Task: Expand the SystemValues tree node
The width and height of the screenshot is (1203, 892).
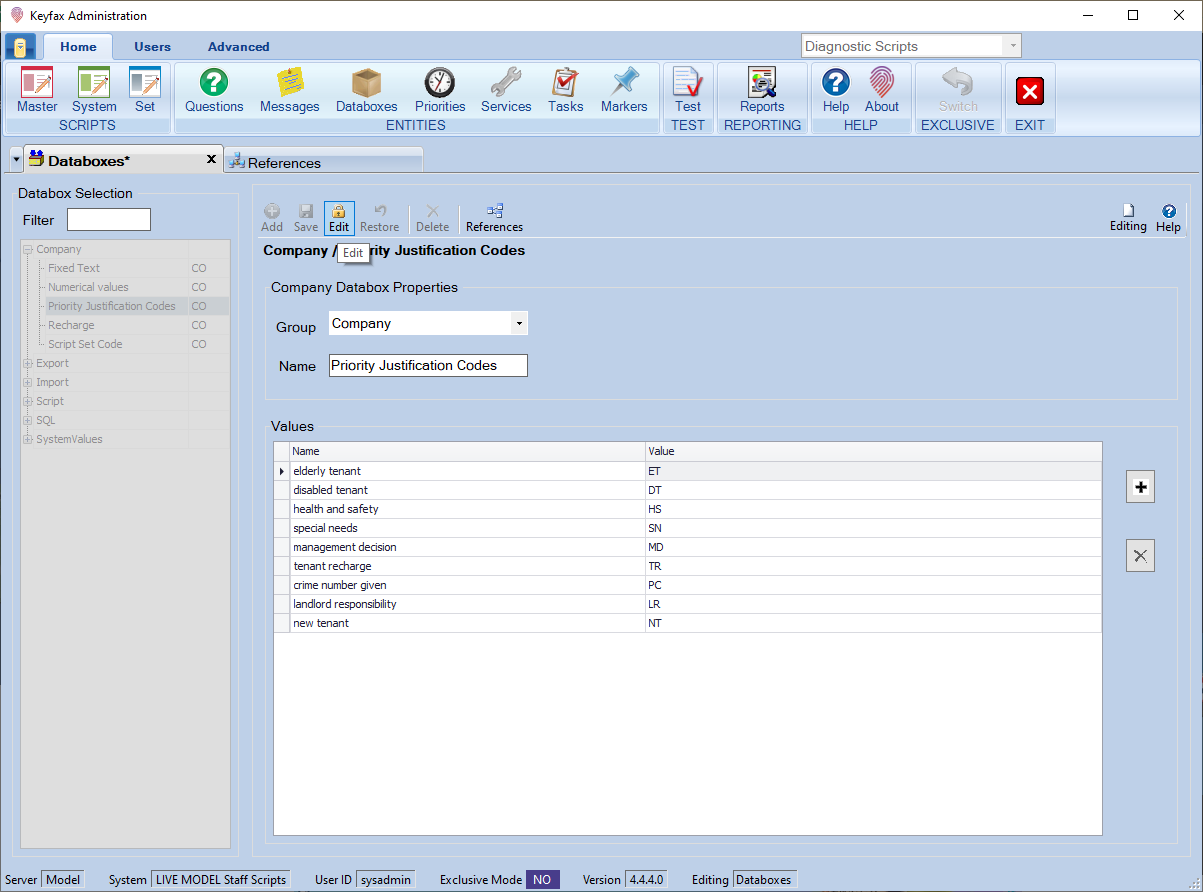Action: pos(28,440)
